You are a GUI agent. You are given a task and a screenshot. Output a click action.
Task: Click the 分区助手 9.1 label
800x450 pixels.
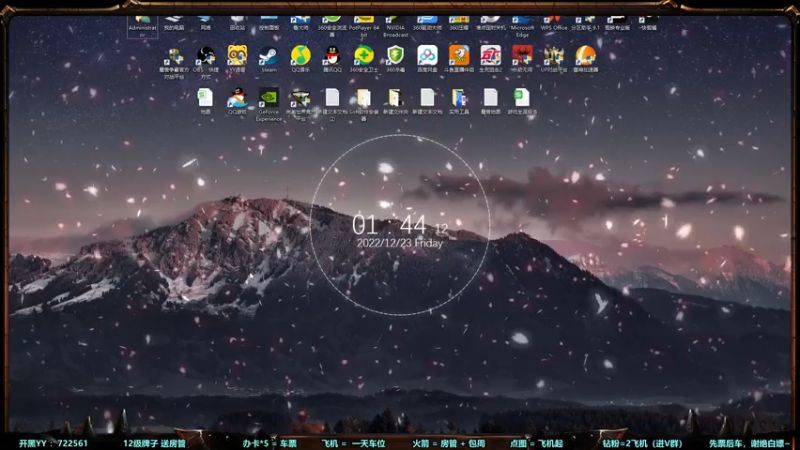(x=585, y=28)
